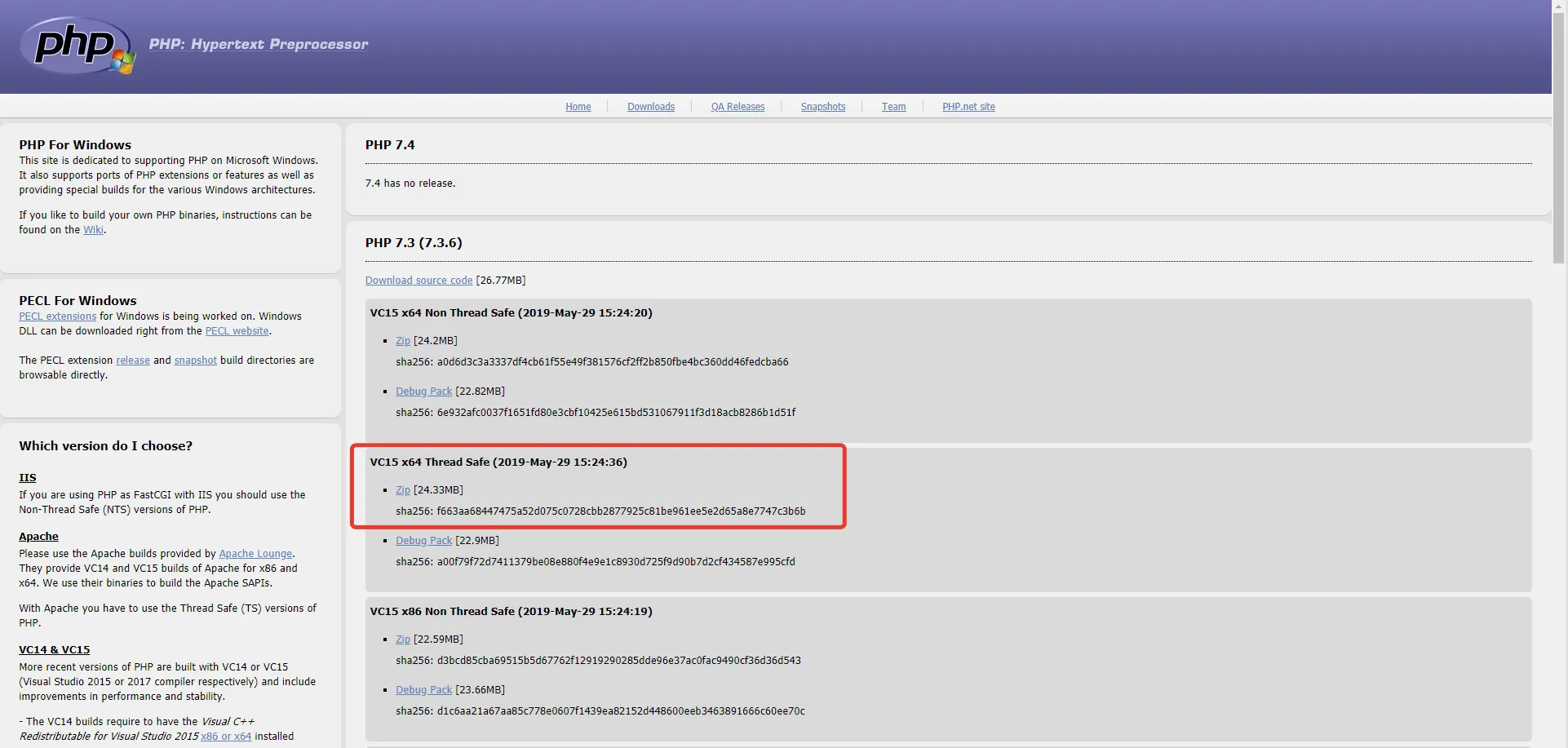This screenshot has height=748, width=1568.
Task: Click the PHP logo icon
Action: click(78, 45)
